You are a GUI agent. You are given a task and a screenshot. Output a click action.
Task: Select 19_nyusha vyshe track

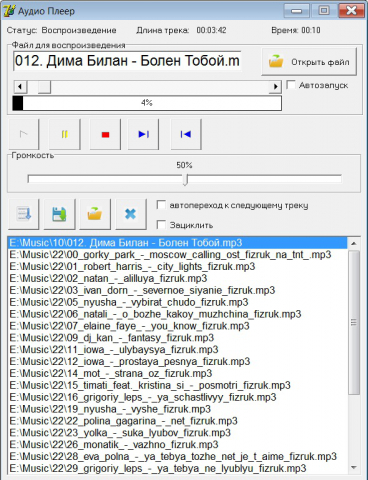177,409
